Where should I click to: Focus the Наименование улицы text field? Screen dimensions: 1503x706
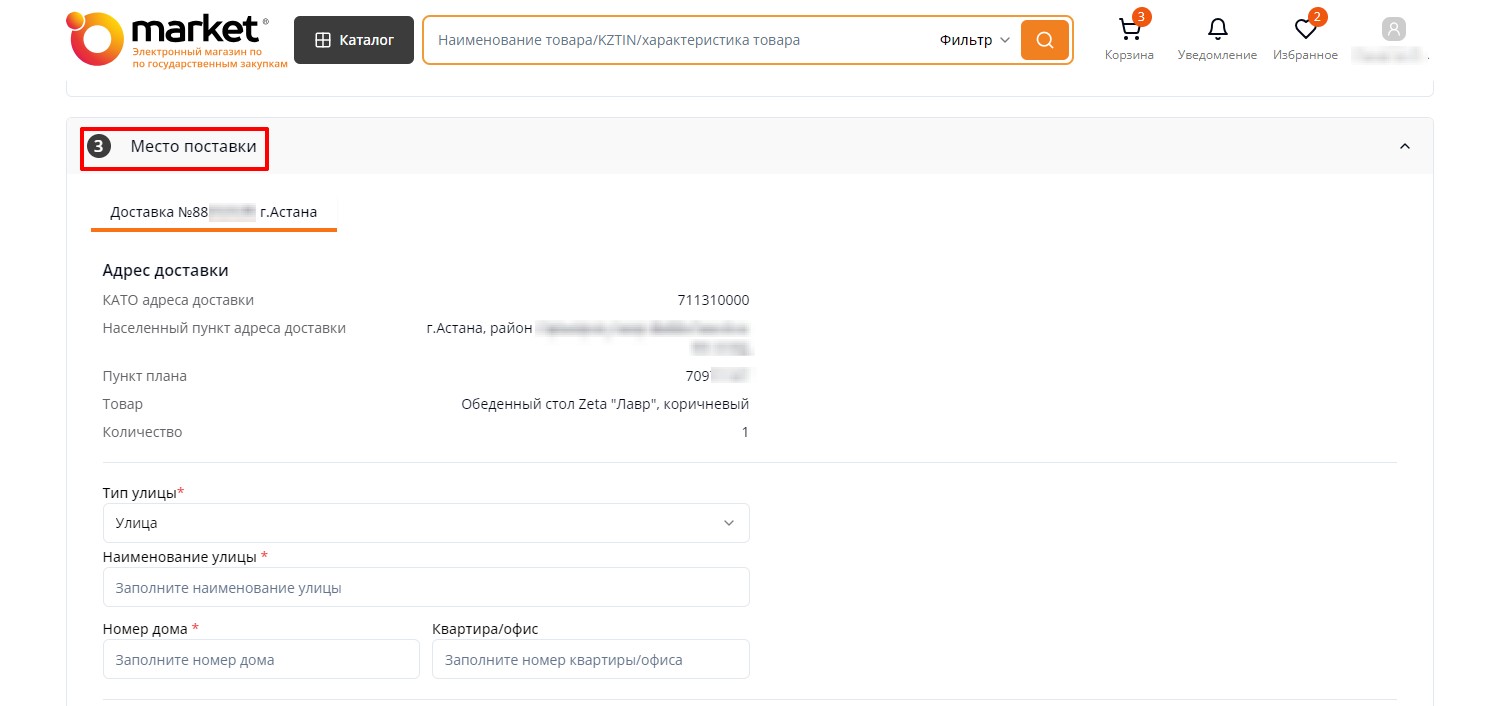click(426, 588)
